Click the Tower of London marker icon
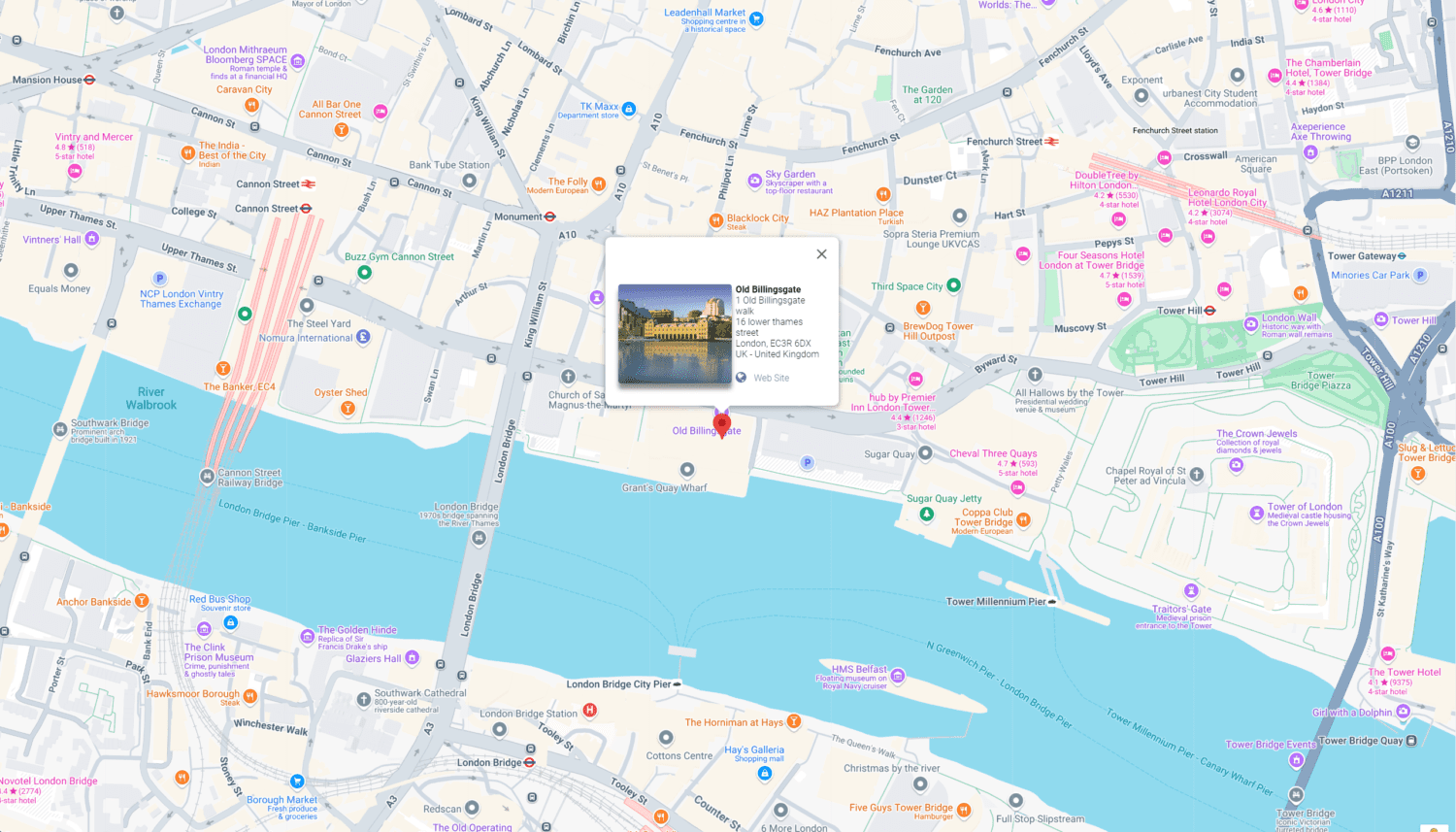The width and height of the screenshot is (1456, 832). [x=1257, y=512]
